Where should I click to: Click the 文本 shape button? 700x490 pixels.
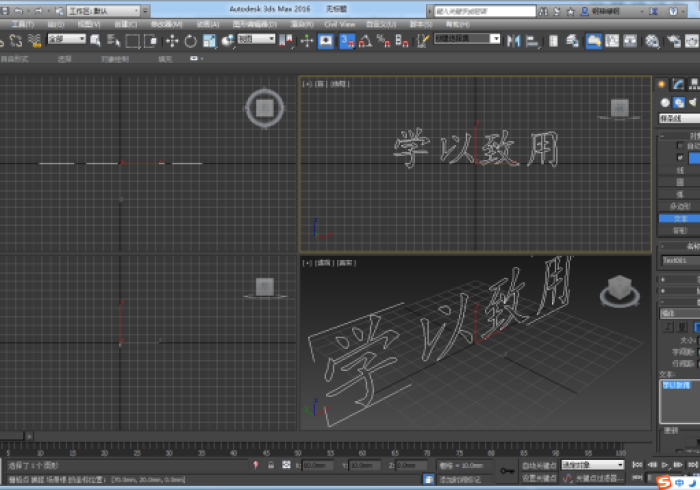tap(680, 218)
